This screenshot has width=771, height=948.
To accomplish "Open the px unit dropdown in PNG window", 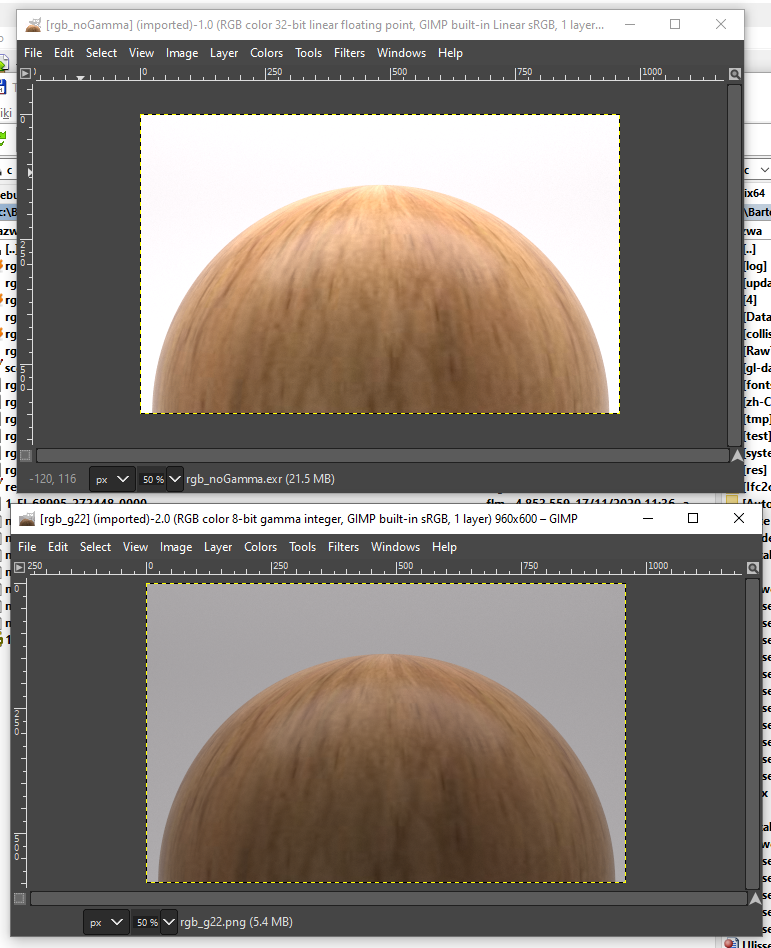I will [x=105, y=922].
